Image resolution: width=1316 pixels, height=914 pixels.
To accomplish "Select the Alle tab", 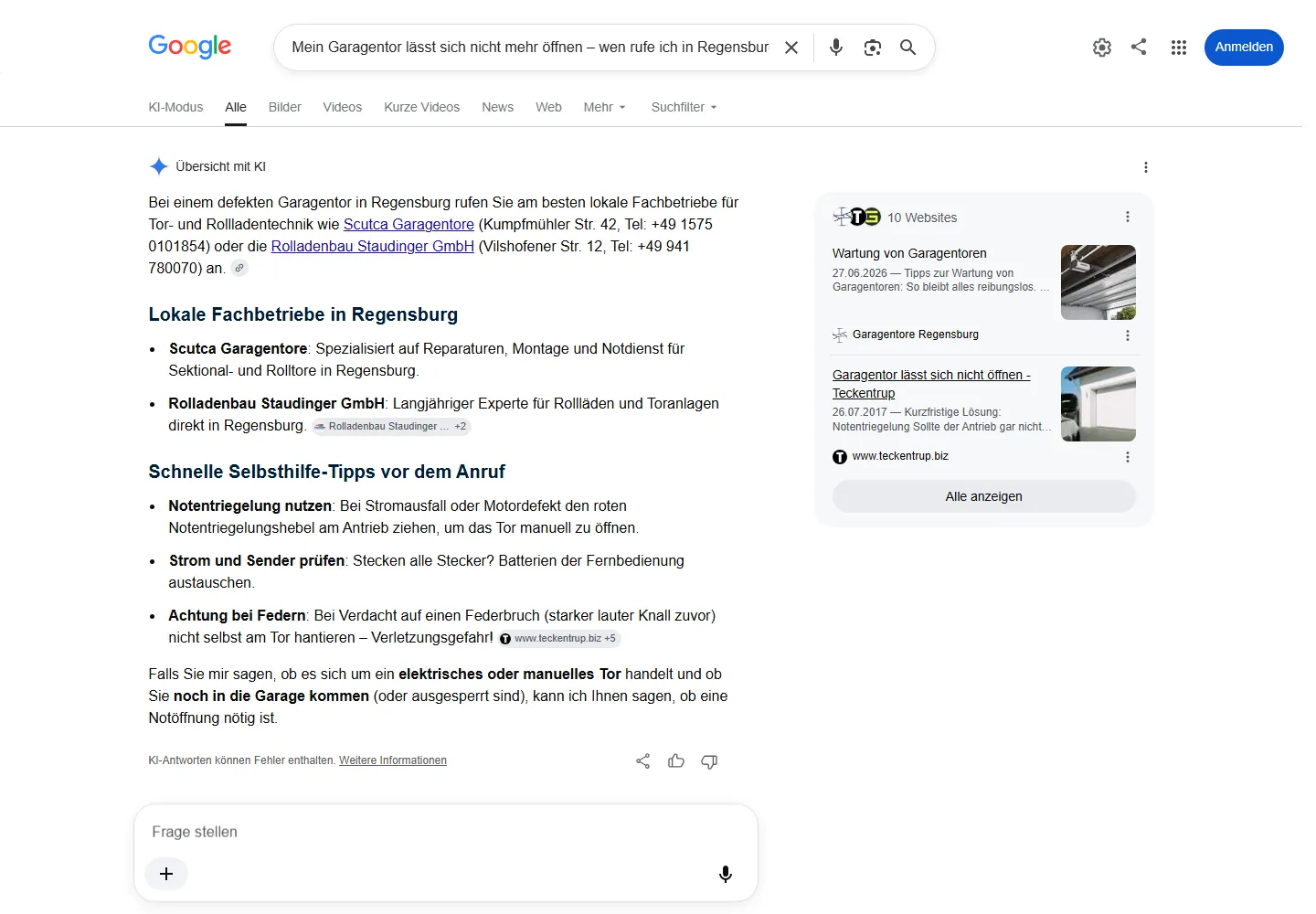I will tap(236, 107).
